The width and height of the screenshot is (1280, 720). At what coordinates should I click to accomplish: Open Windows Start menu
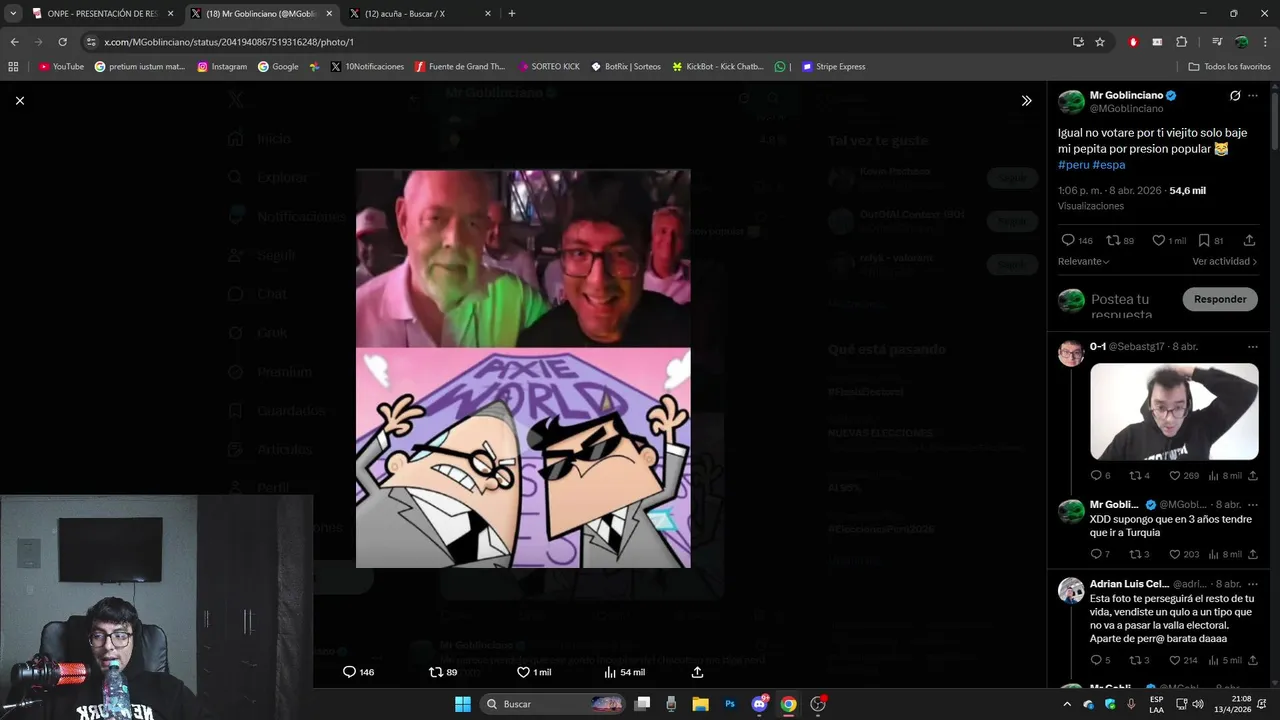(x=463, y=704)
